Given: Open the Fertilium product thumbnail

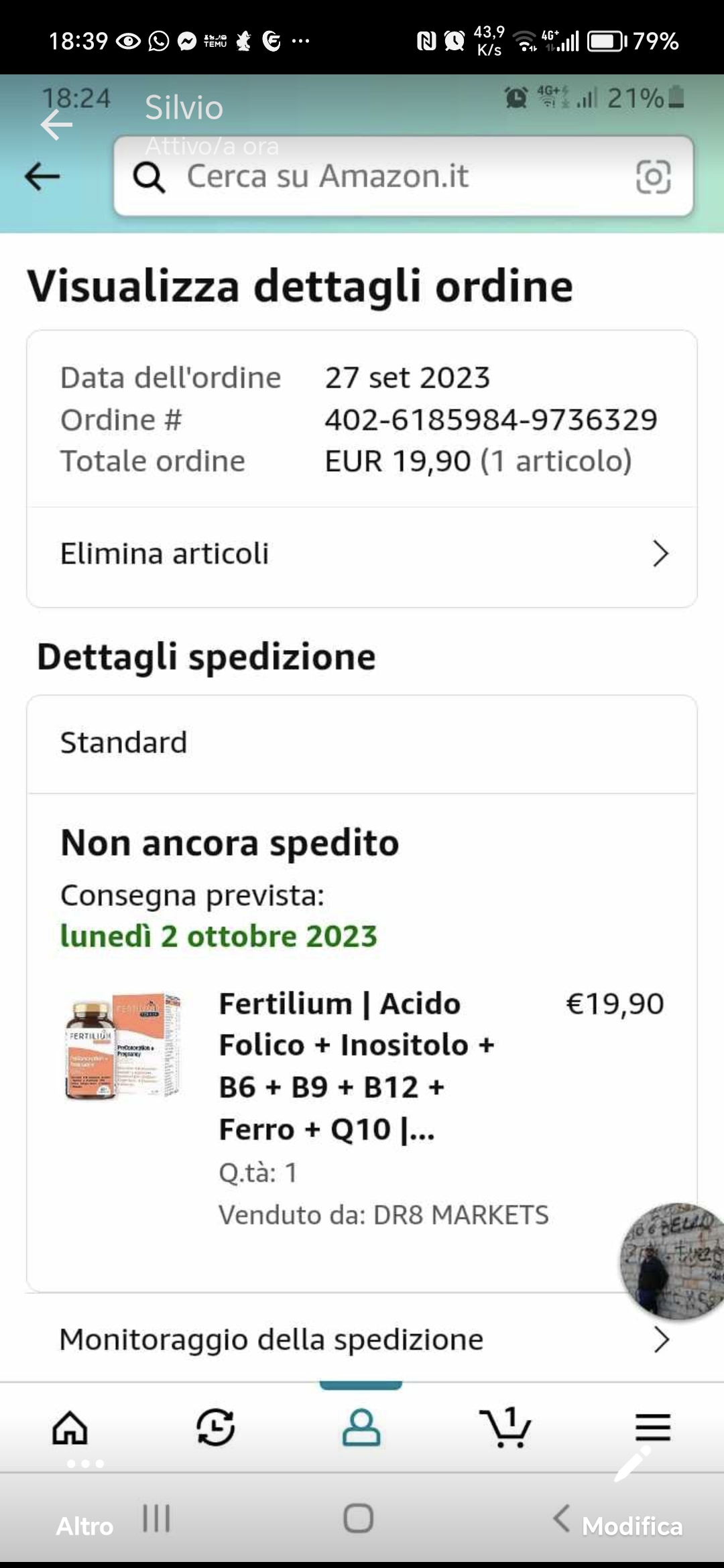Looking at the screenshot, I should point(123,1047).
